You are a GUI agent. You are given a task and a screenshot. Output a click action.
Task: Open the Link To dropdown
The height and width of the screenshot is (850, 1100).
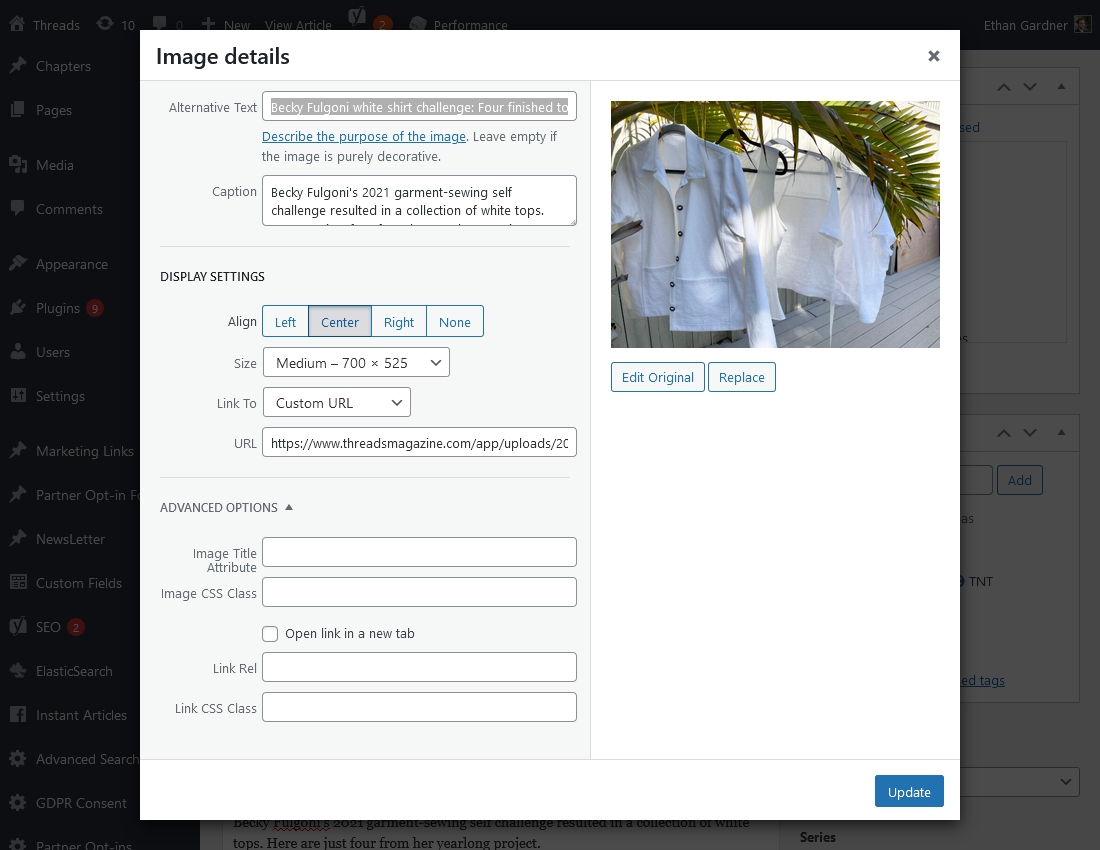point(336,403)
